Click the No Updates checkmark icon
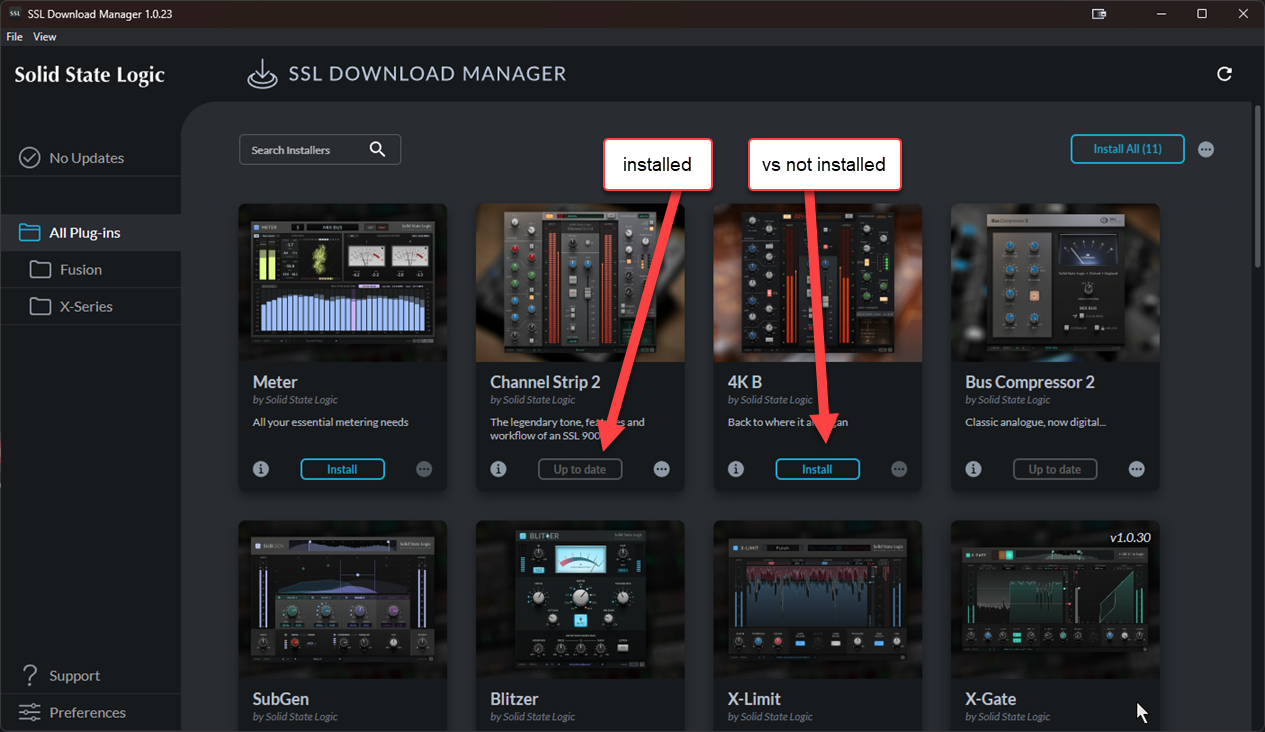The image size is (1265, 732). [x=30, y=158]
